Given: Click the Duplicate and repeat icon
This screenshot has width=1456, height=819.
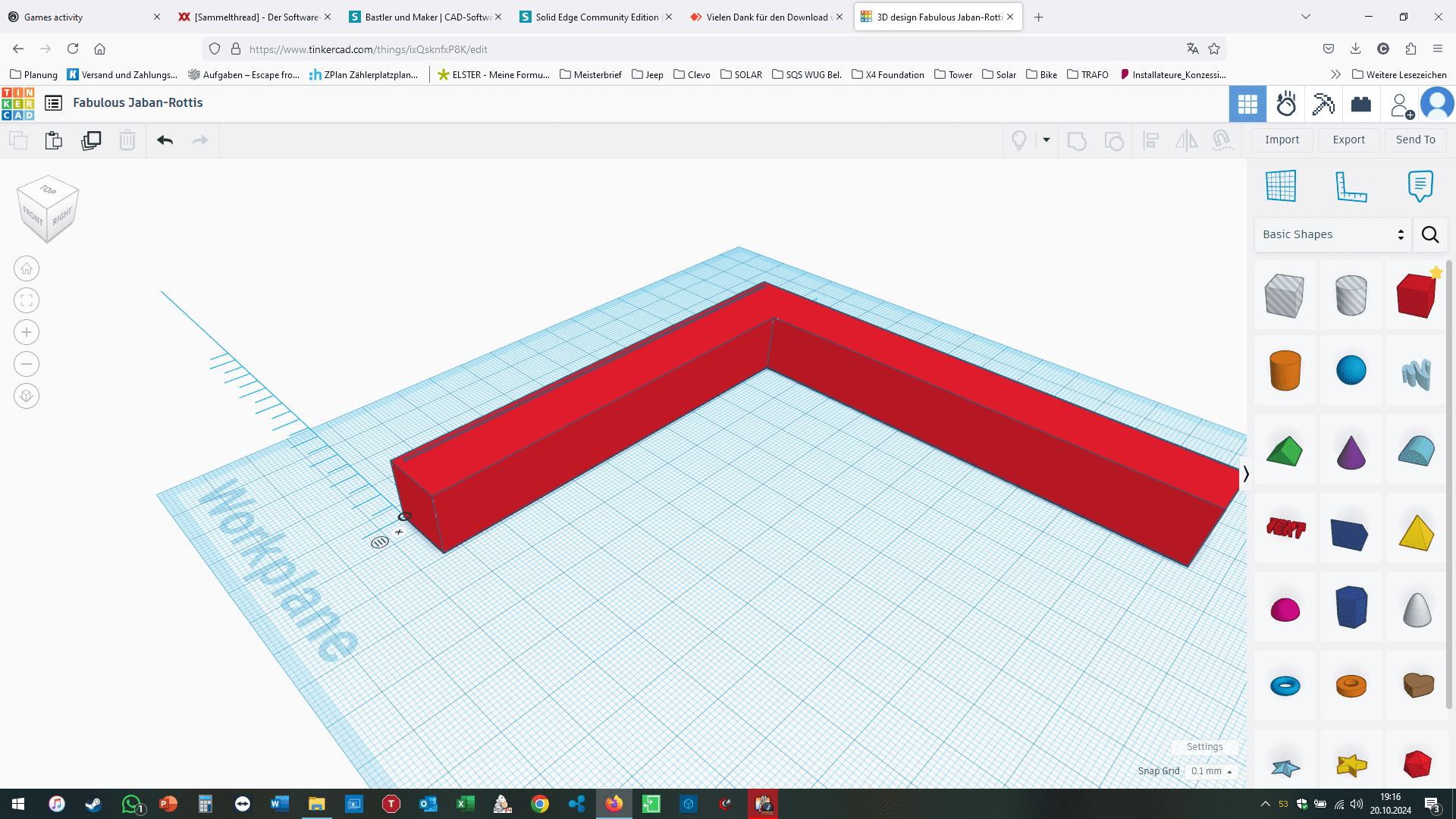Looking at the screenshot, I should click(x=91, y=141).
